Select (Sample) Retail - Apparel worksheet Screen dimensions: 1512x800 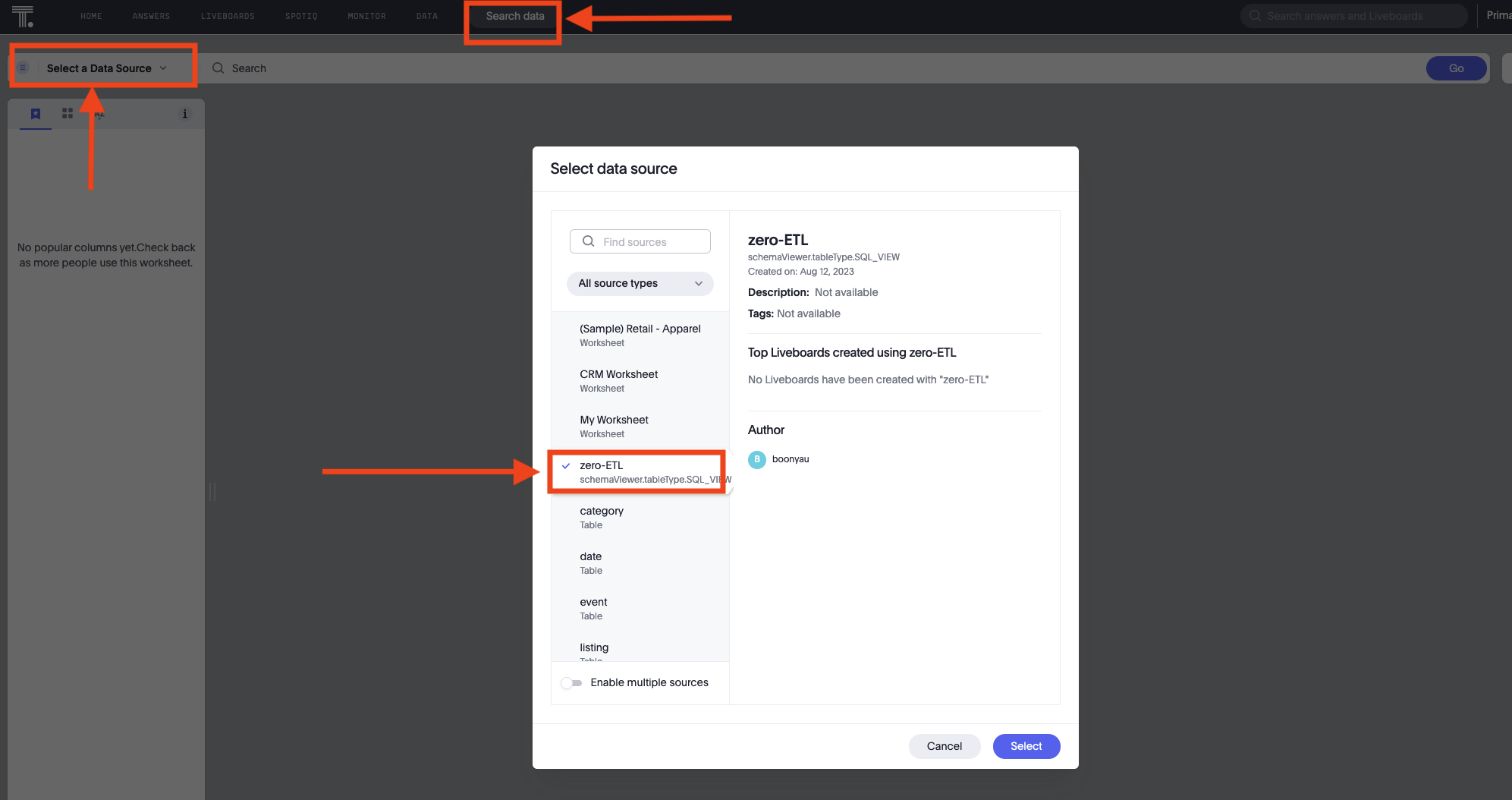point(640,335)
